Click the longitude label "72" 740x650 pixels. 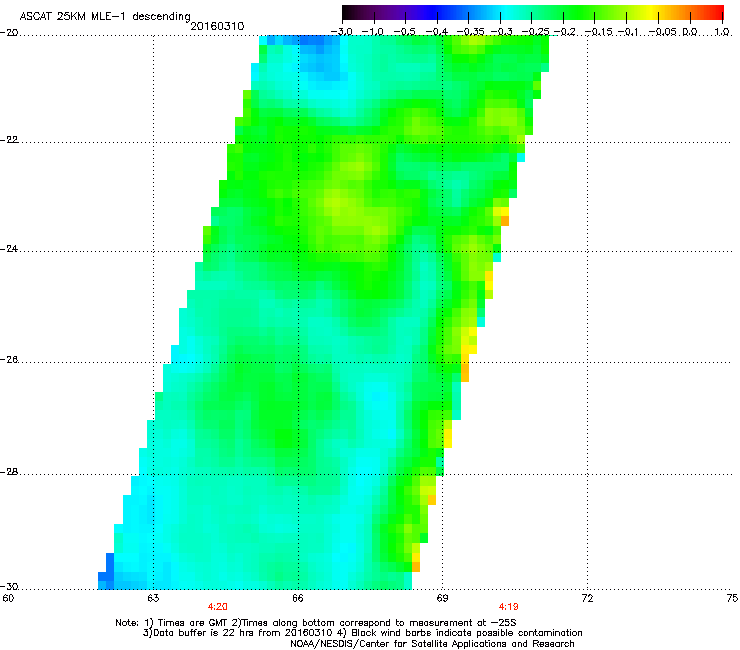(587, 598)
